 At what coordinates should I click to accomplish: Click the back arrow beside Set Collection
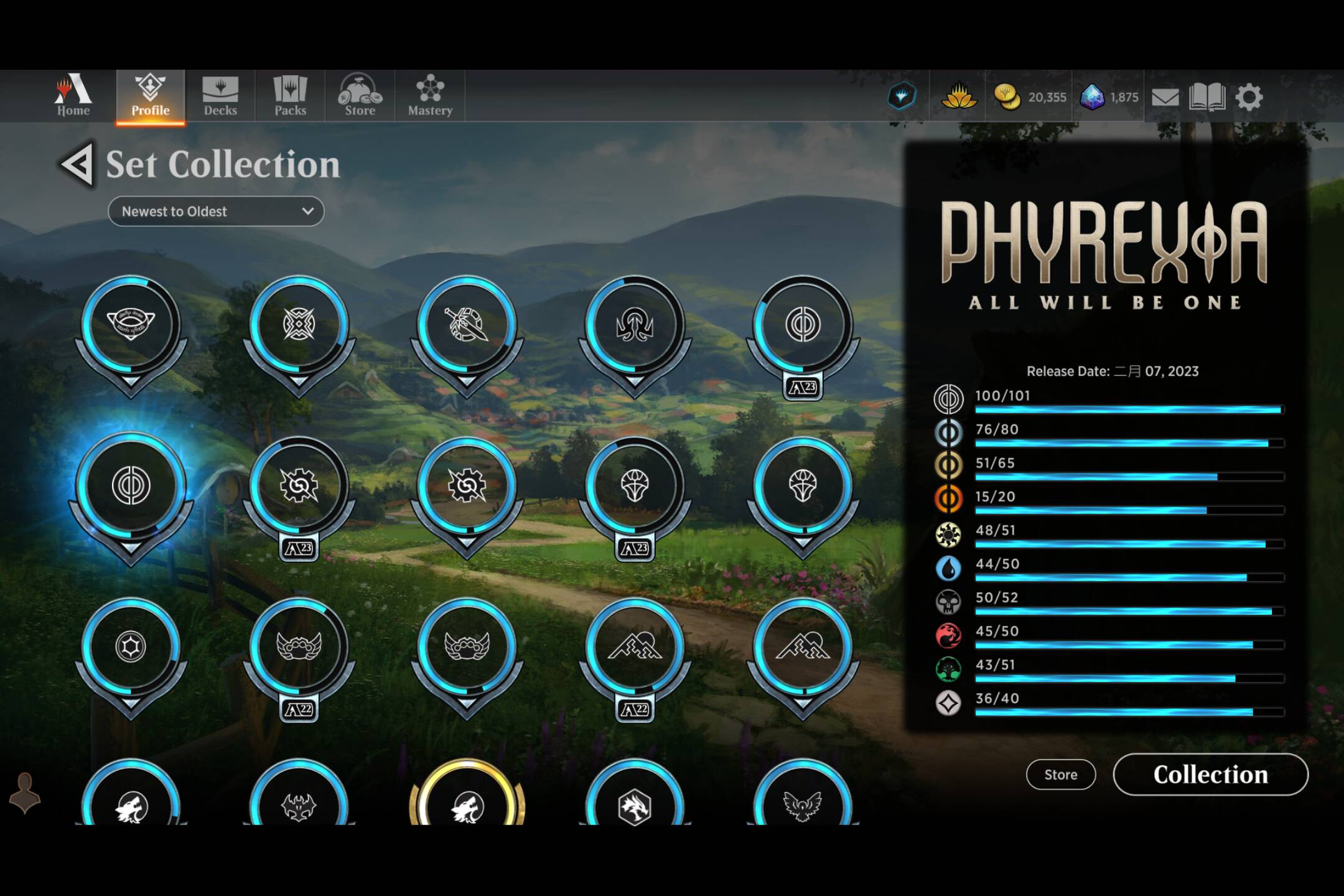tap(78, 164)
